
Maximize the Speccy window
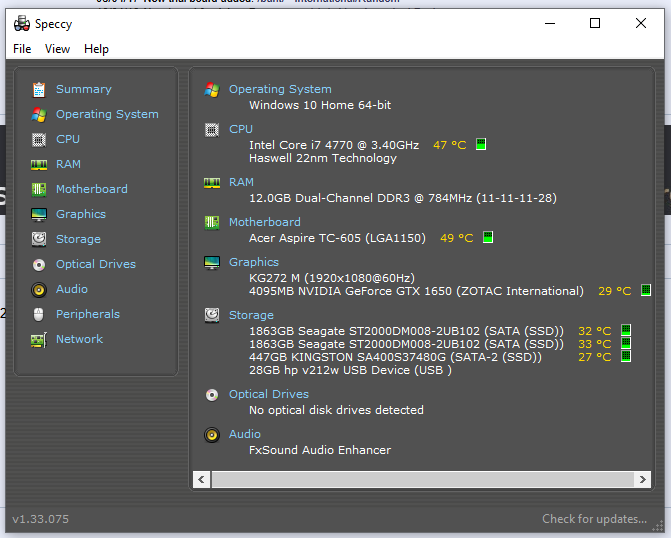595,23
